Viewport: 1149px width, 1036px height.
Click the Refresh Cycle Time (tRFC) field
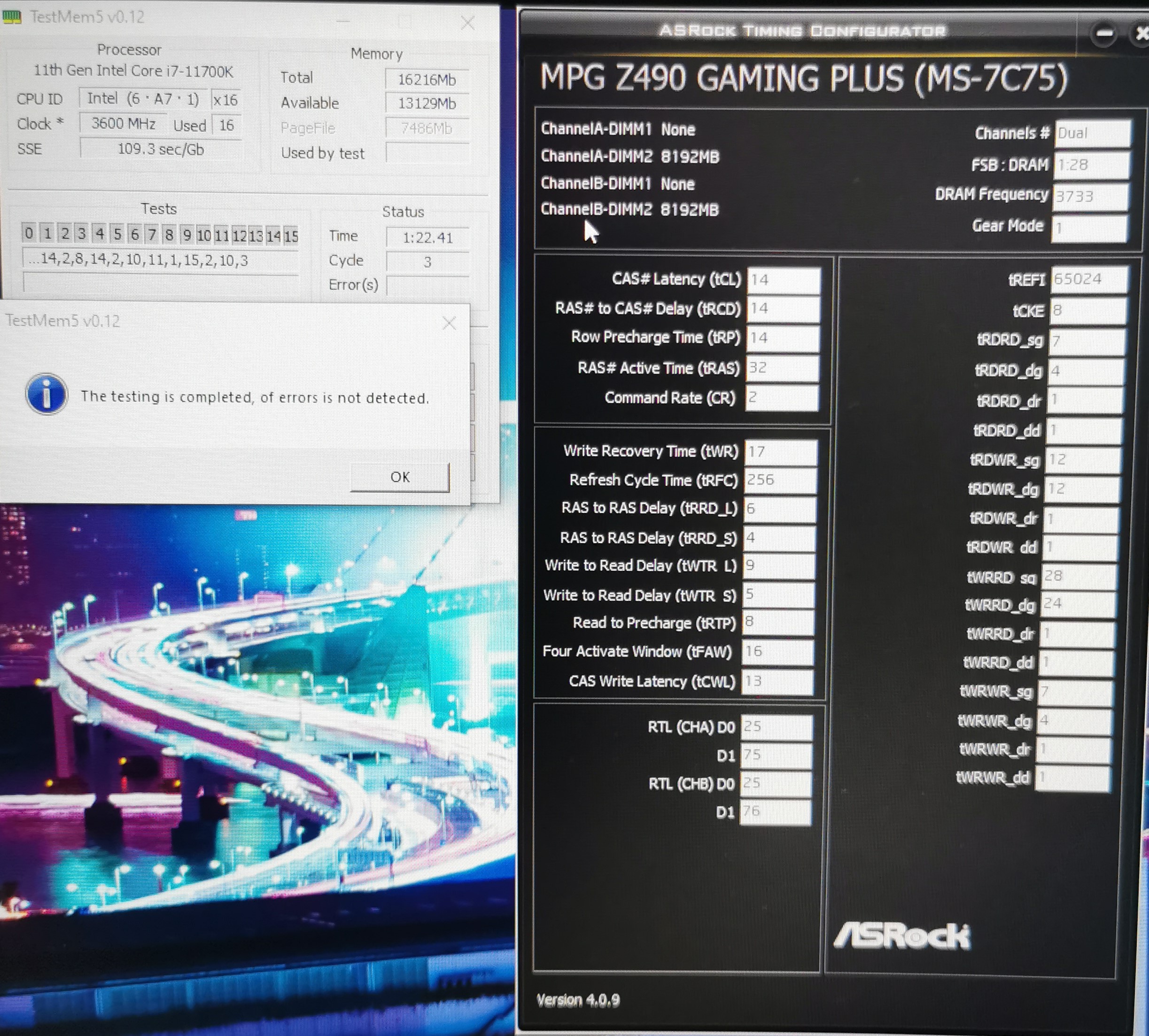click(x=780, y=480)
